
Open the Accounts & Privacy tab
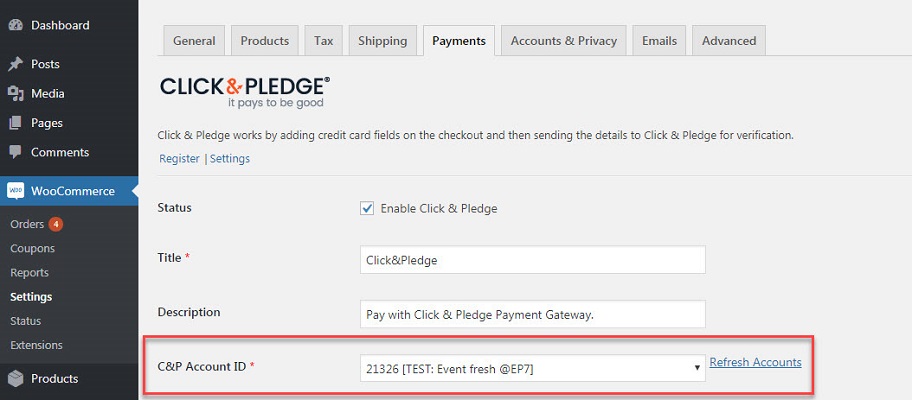point(564,41)
